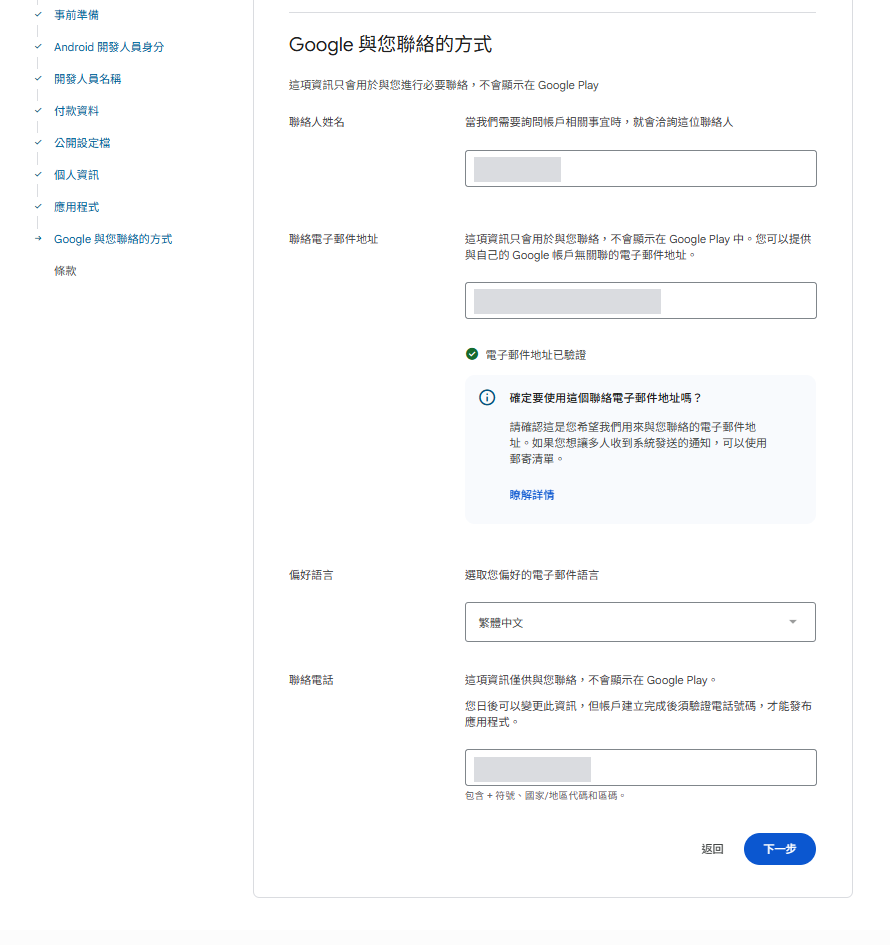Open the 付款資料 step

76,111
